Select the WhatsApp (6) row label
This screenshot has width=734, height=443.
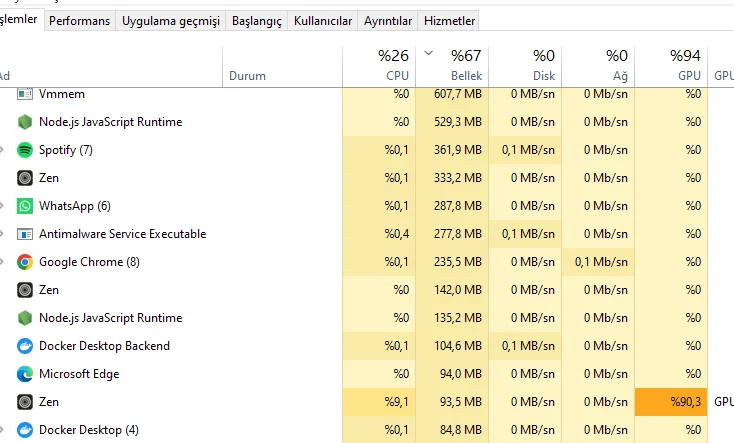(75, 206)
